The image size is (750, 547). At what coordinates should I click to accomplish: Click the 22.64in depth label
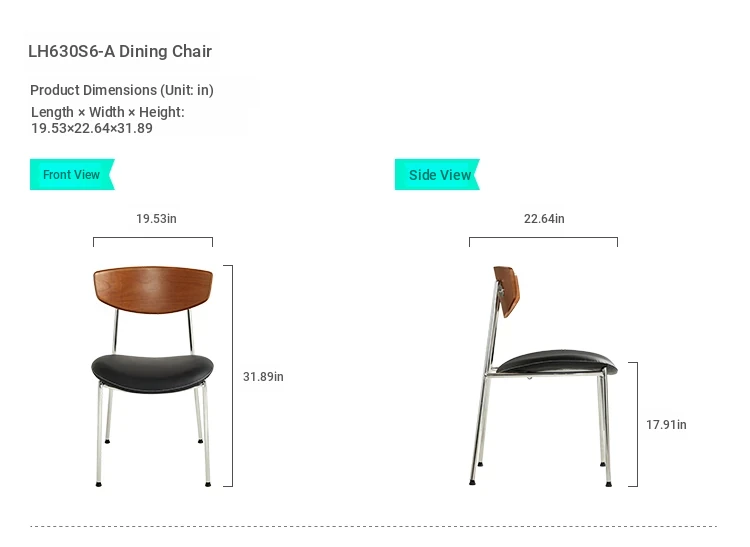(x=544, y=219)
